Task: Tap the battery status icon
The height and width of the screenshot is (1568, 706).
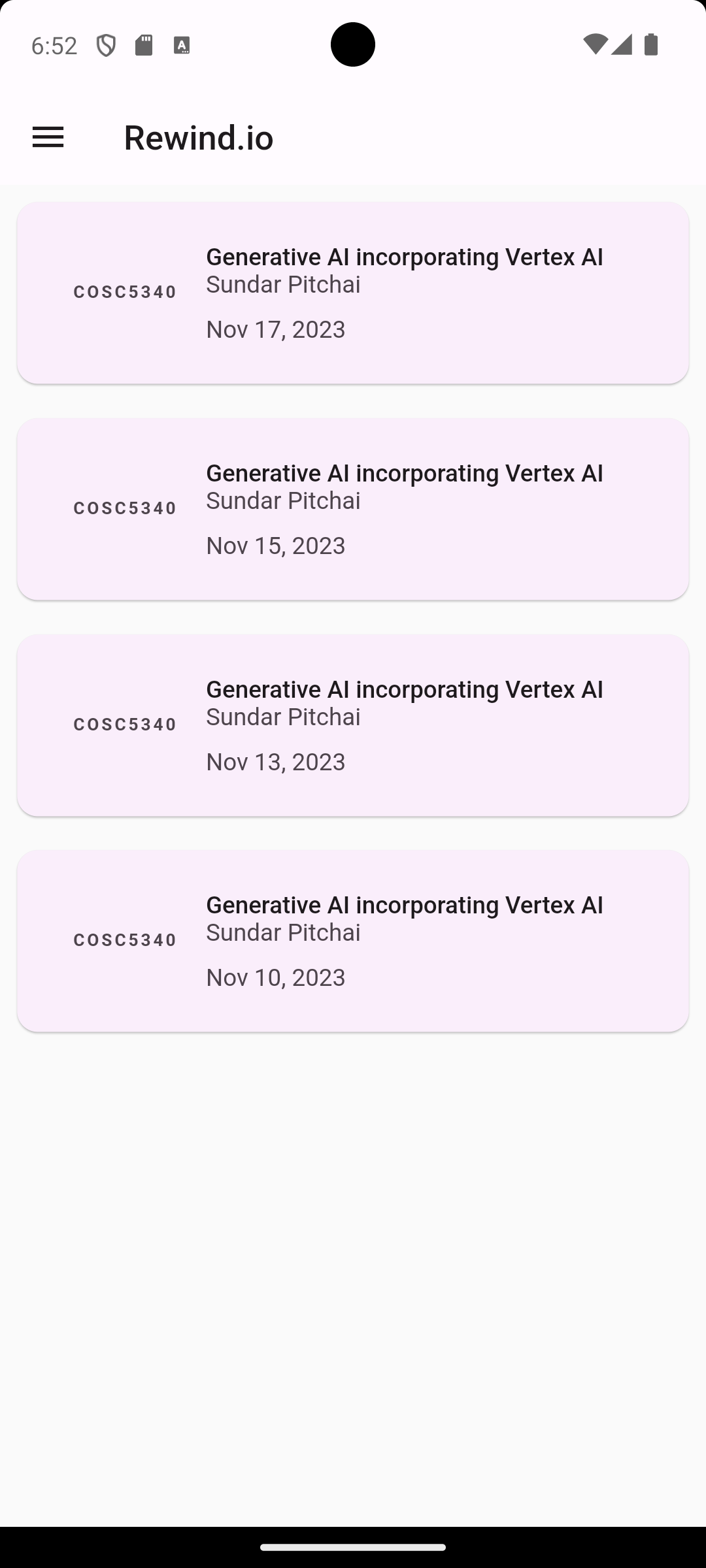Action: point(651,44)
